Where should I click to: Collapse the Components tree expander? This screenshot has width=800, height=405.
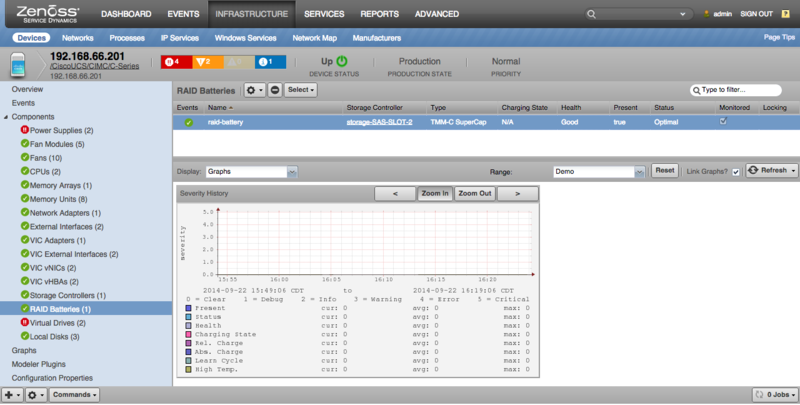coord(6,117)
